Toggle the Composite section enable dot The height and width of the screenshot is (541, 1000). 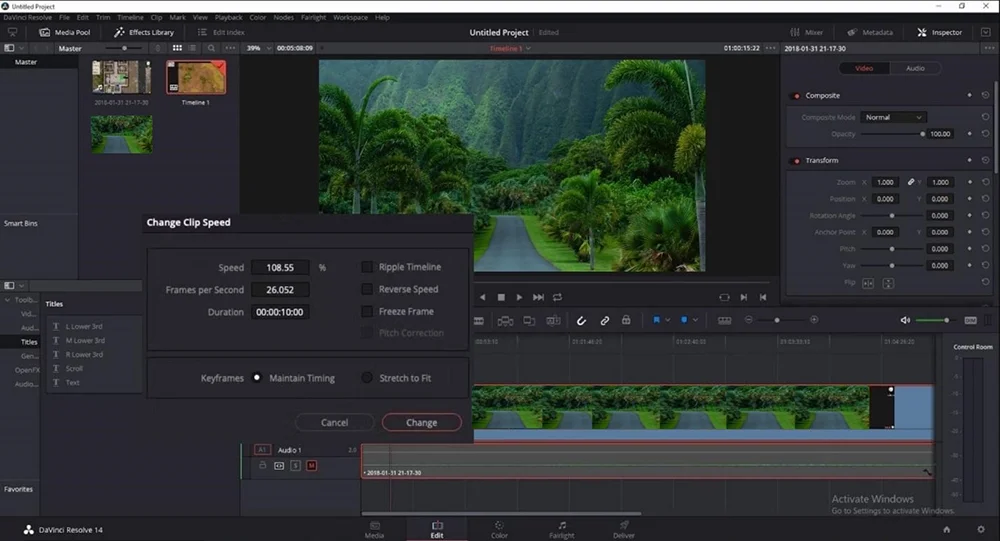point(796,96)
